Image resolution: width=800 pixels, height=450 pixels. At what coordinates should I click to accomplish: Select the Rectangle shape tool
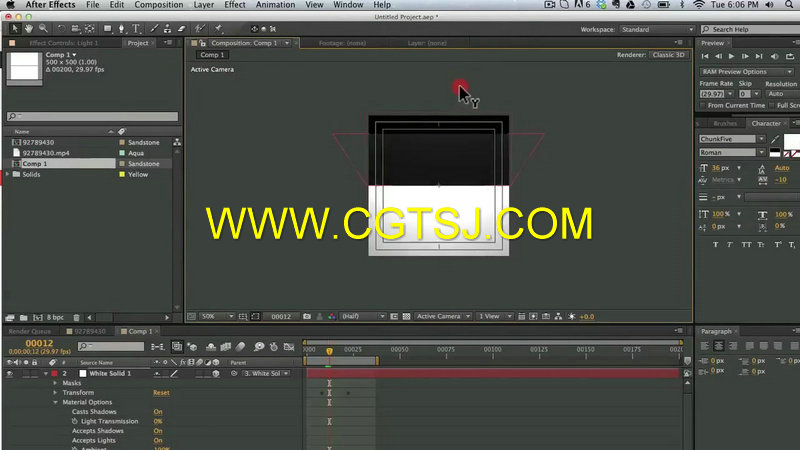[108, 29]
